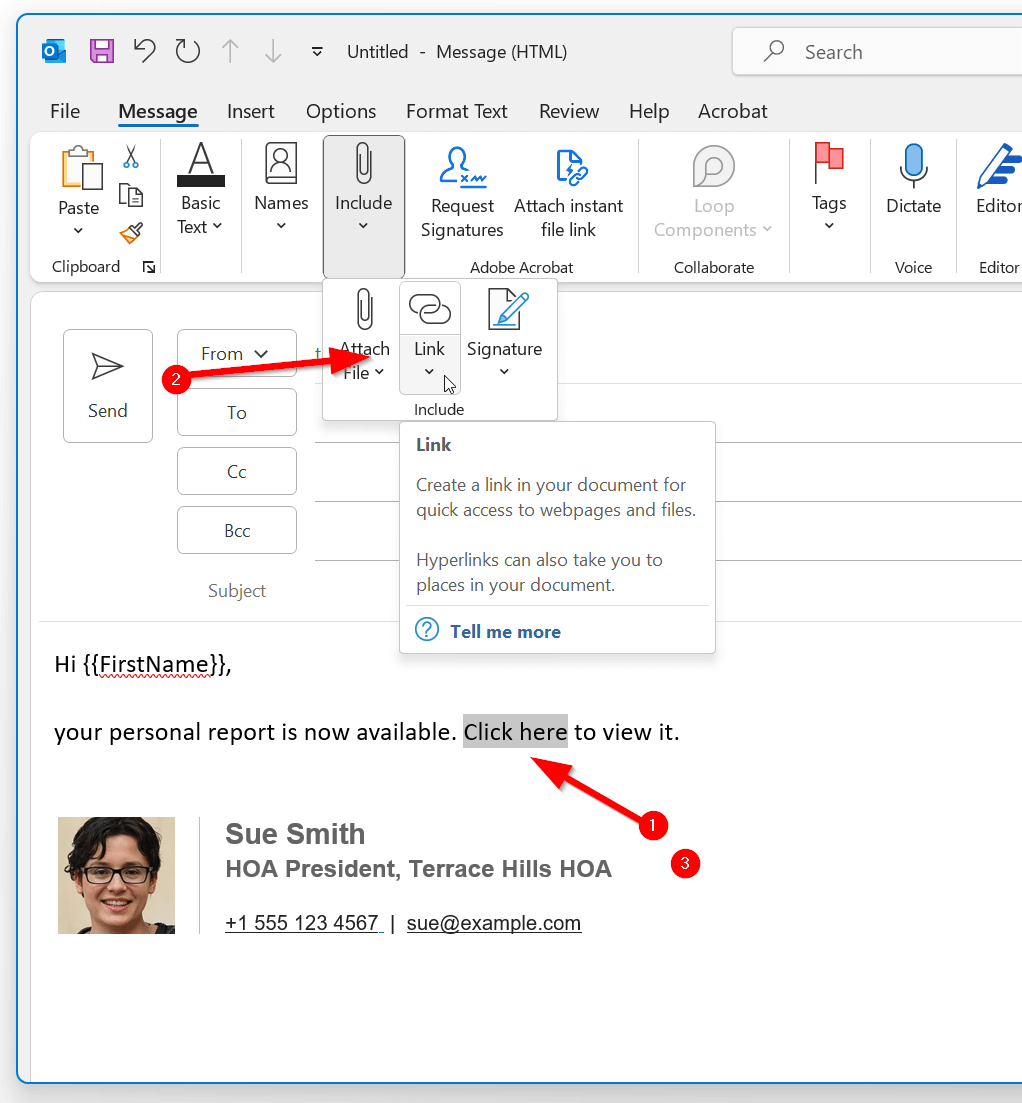Click the Save icon in quick access toolbar

(x=101, y=51)
